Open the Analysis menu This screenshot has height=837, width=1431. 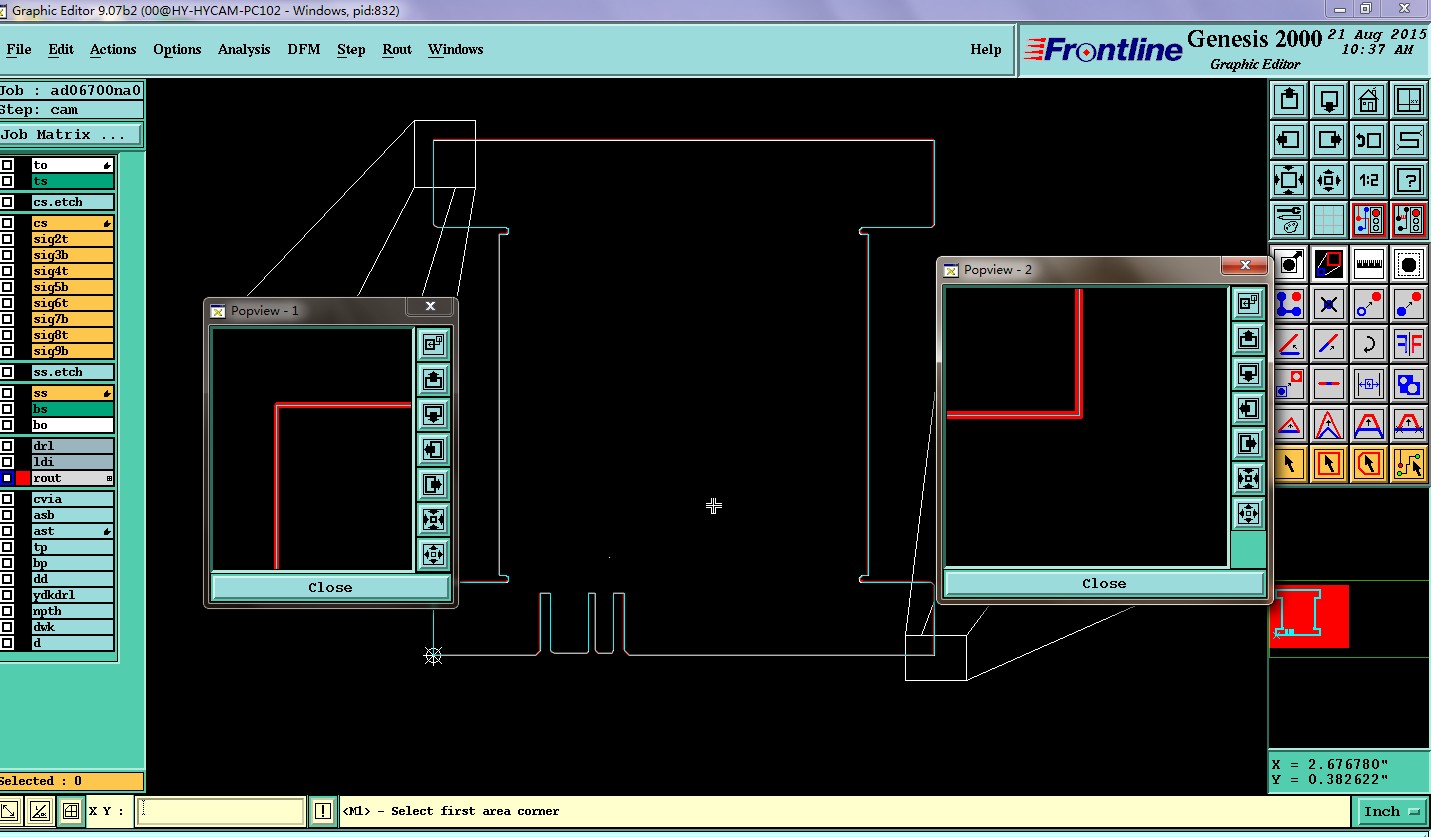click(x=244, y=49)
